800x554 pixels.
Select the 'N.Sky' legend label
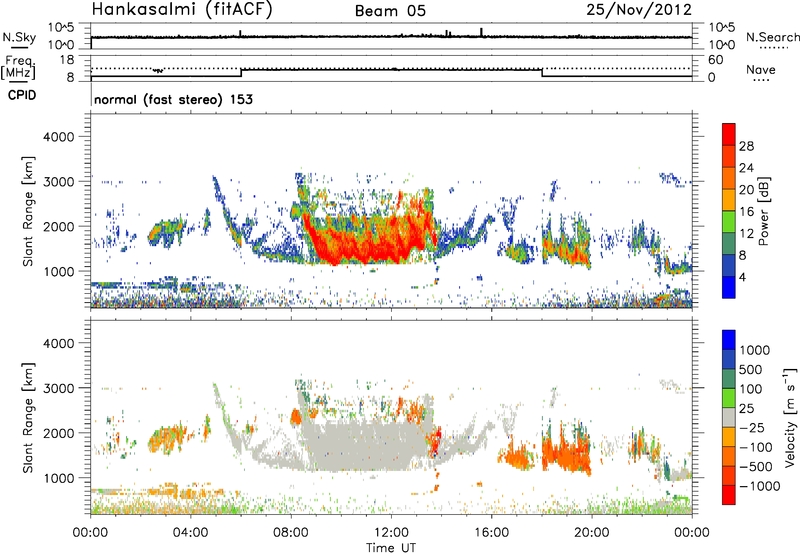tap(19, 37)
